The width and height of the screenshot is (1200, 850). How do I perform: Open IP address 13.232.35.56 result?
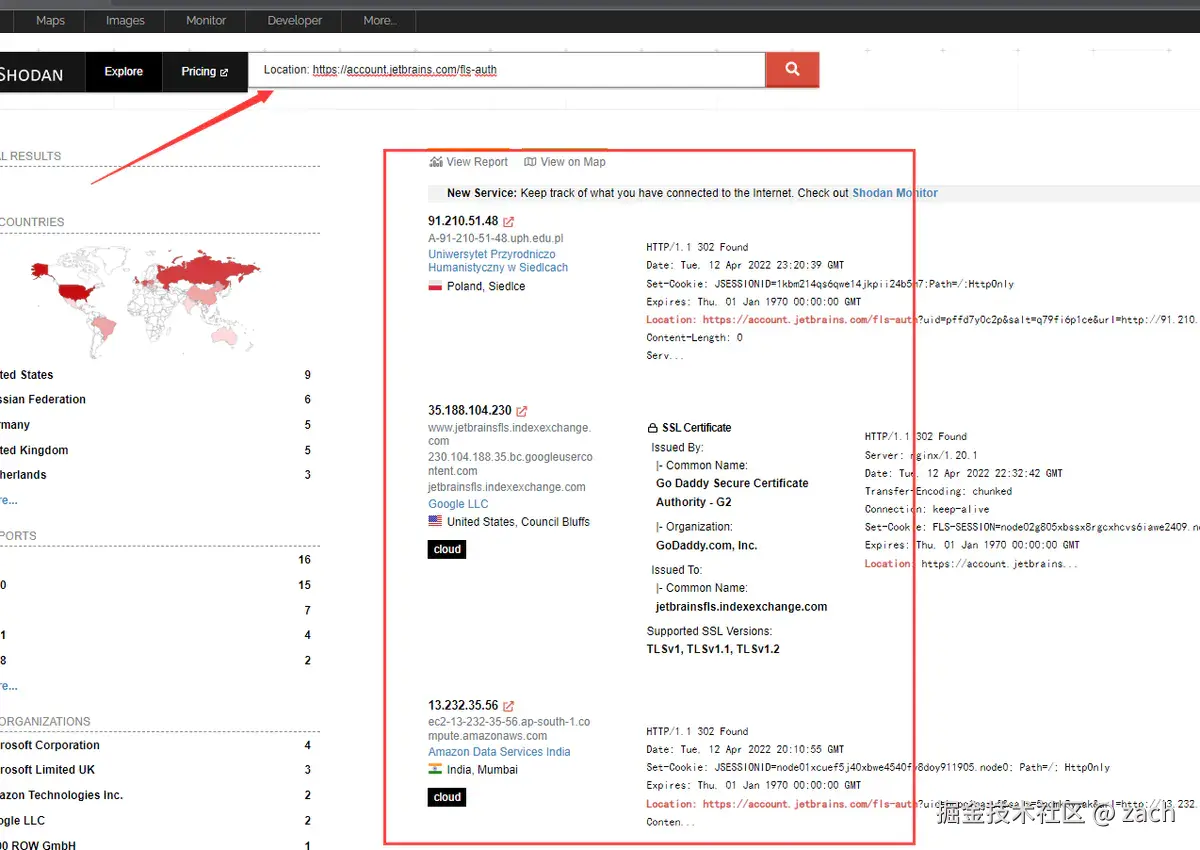(x=463, y=705)
